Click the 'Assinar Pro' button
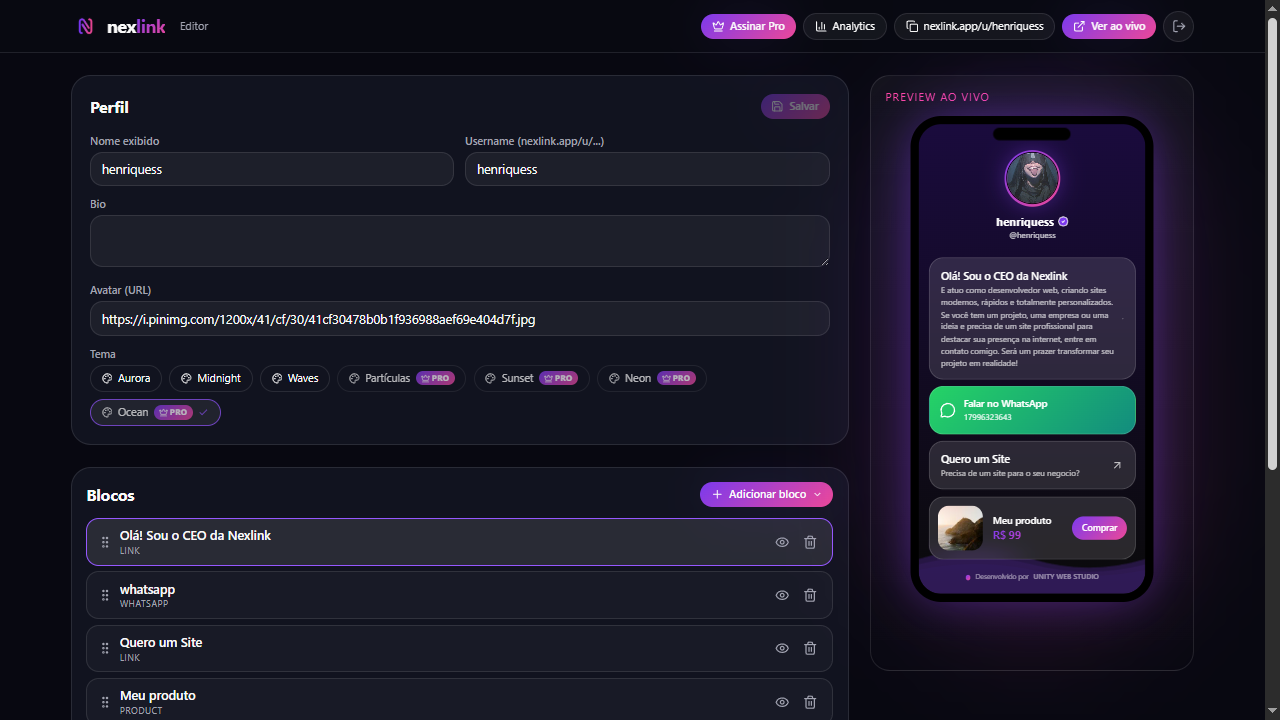The width and height of the screenshot is (1280, 720). (748, 26)
